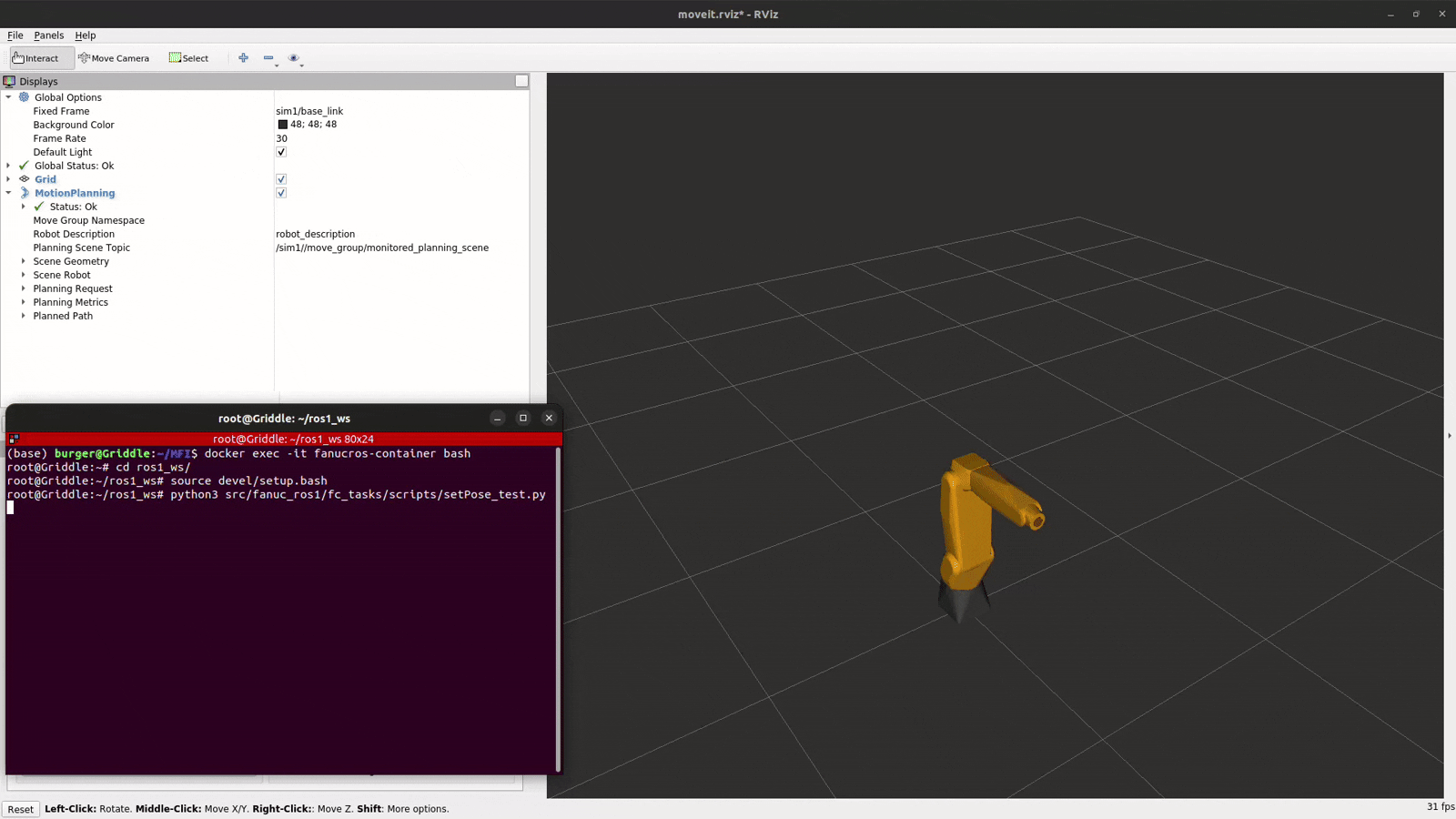This screenshot has height=819, width=1456.
Task: Click the blue plus add-tool icon
Action: click(243, 58)
